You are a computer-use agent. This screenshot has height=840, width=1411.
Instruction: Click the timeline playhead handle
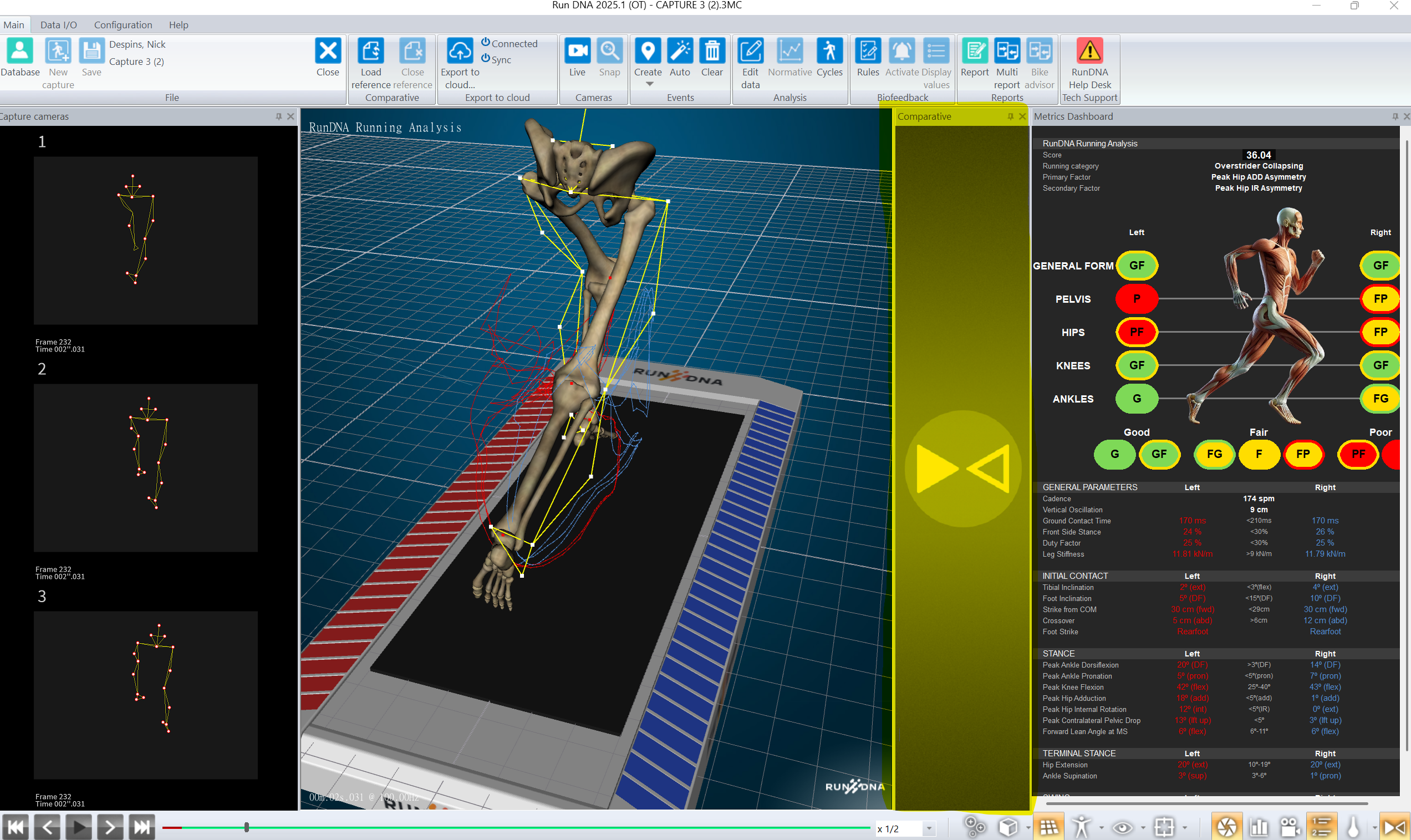pos(246,828)
